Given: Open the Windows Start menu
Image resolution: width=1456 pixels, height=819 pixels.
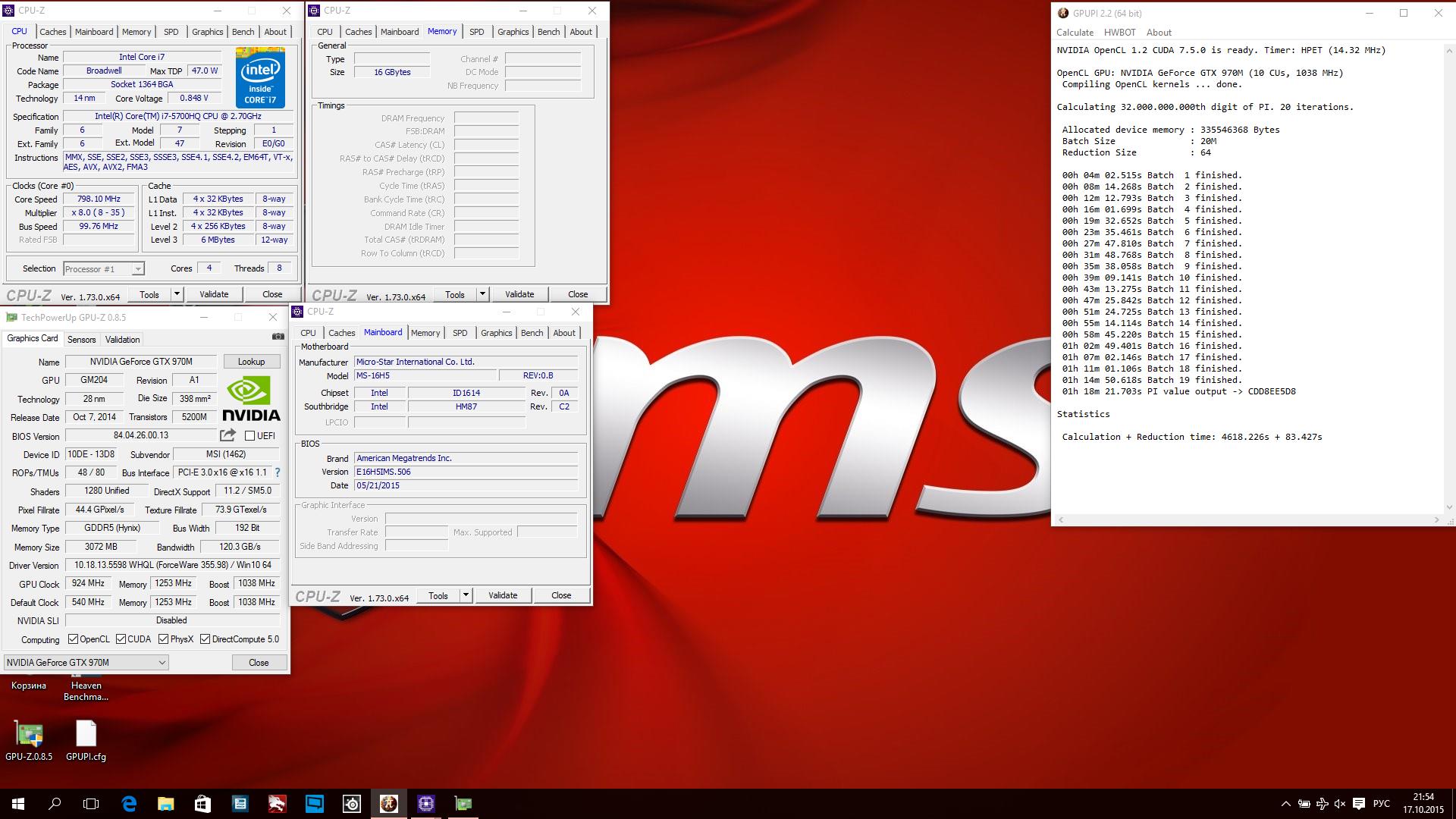Looking at the screenshot, I should click(18, 804).
